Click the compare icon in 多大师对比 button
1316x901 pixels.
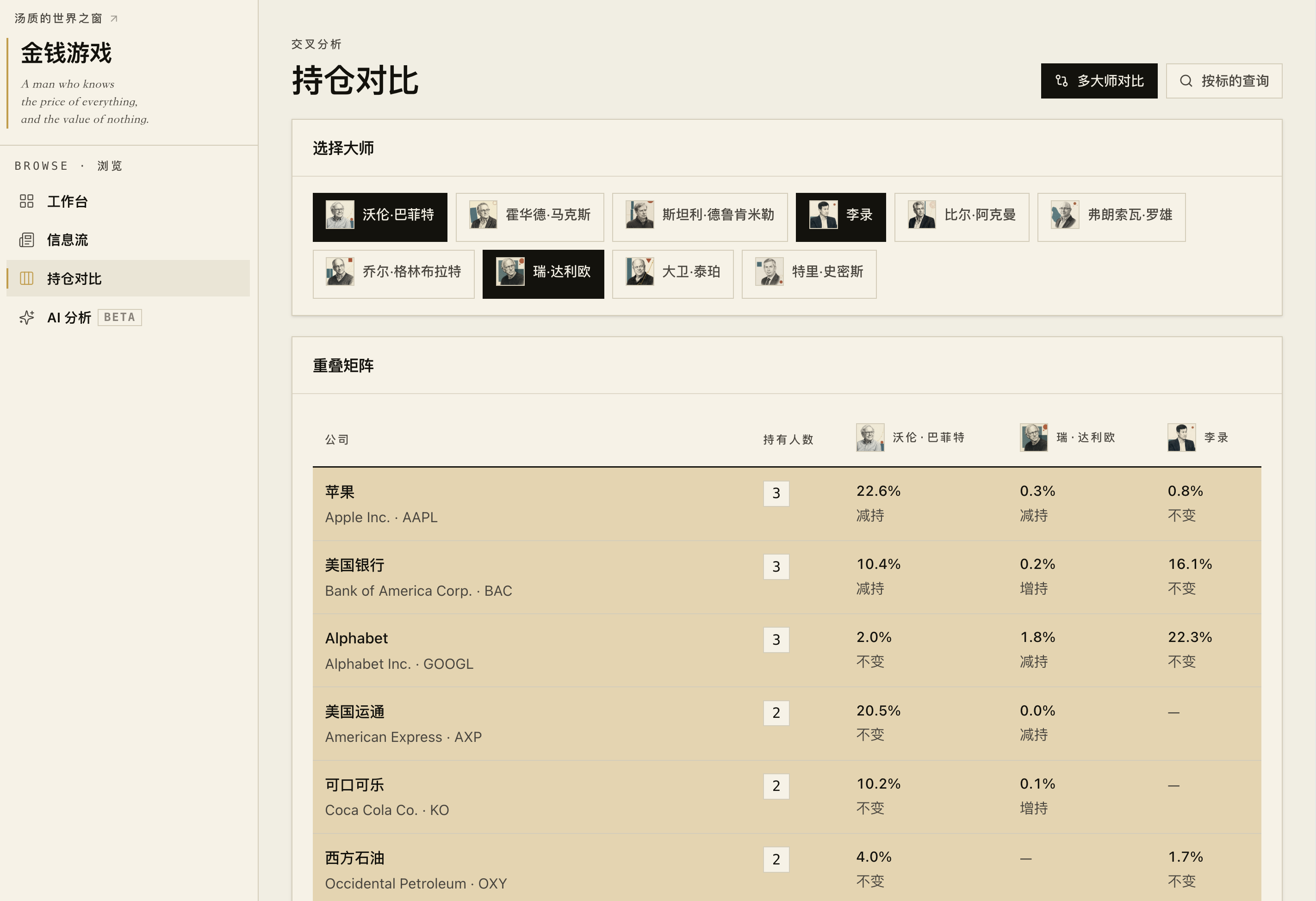tap(1062, 81)
